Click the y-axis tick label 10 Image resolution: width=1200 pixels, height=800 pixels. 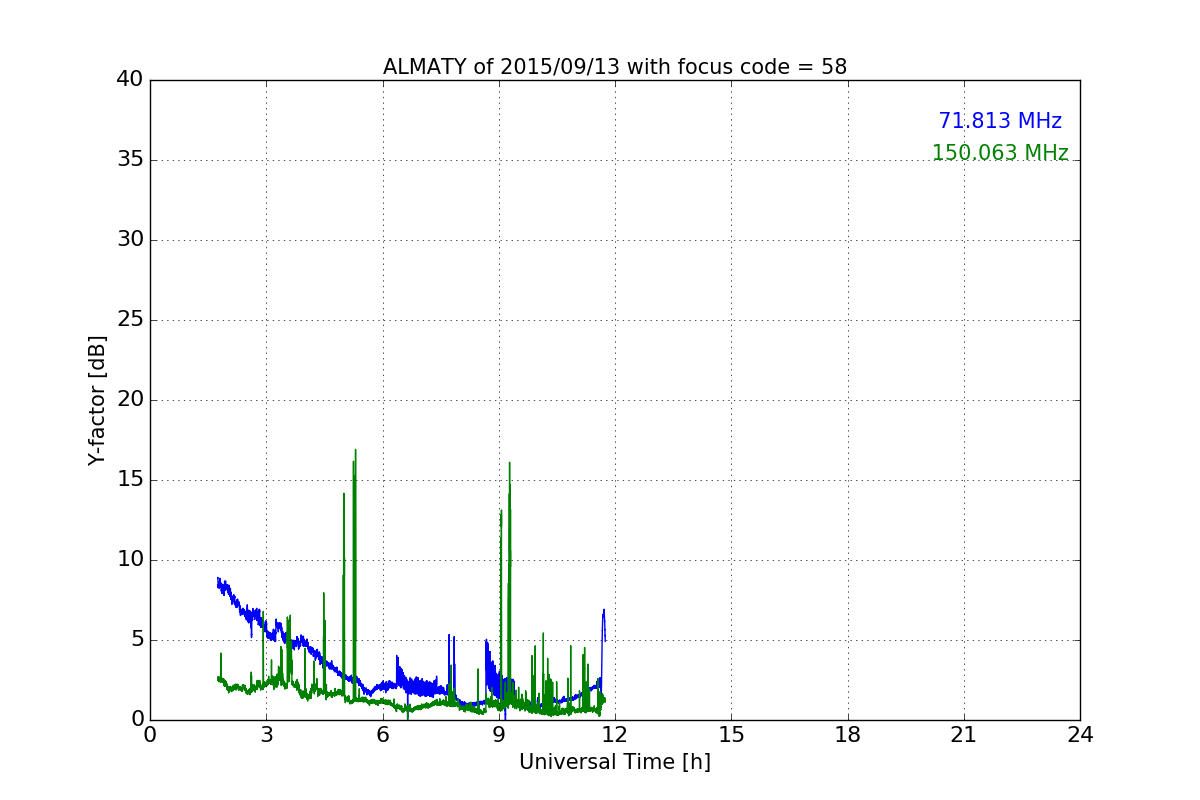(x=130, y=560)
